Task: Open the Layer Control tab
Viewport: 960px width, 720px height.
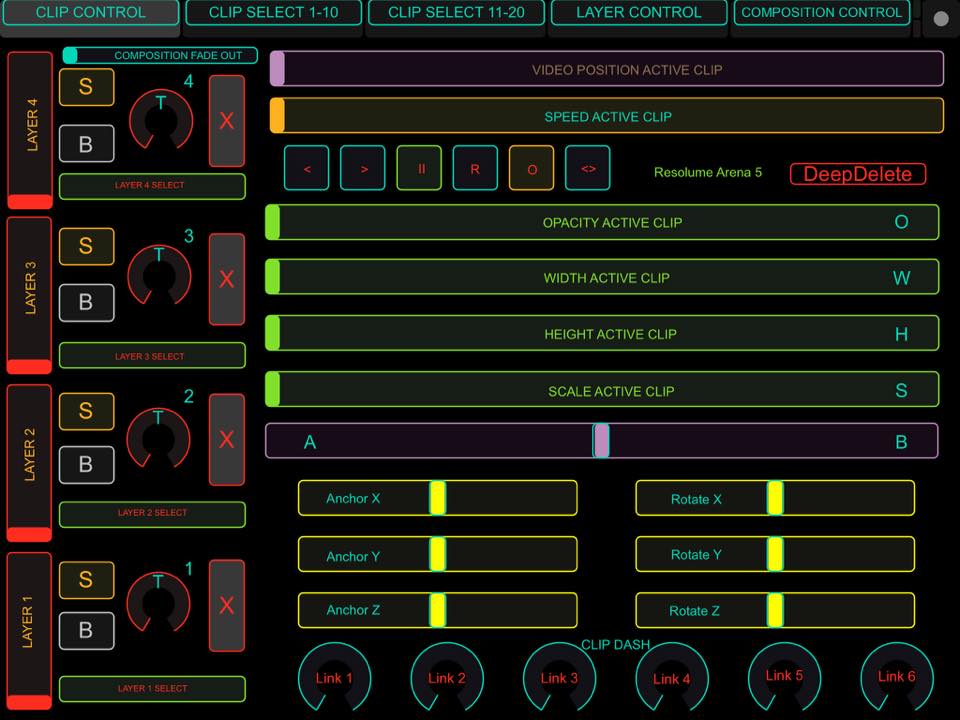Action: [x=638, y=13]
